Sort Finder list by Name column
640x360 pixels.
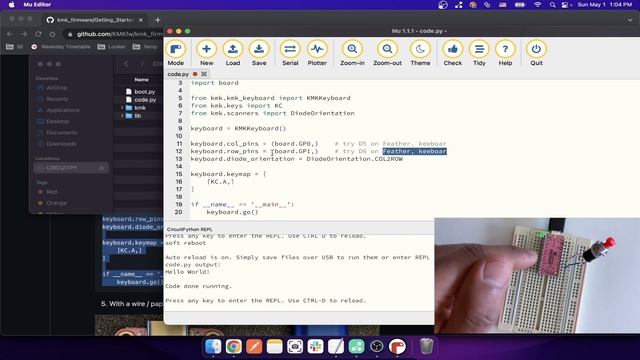141,80
